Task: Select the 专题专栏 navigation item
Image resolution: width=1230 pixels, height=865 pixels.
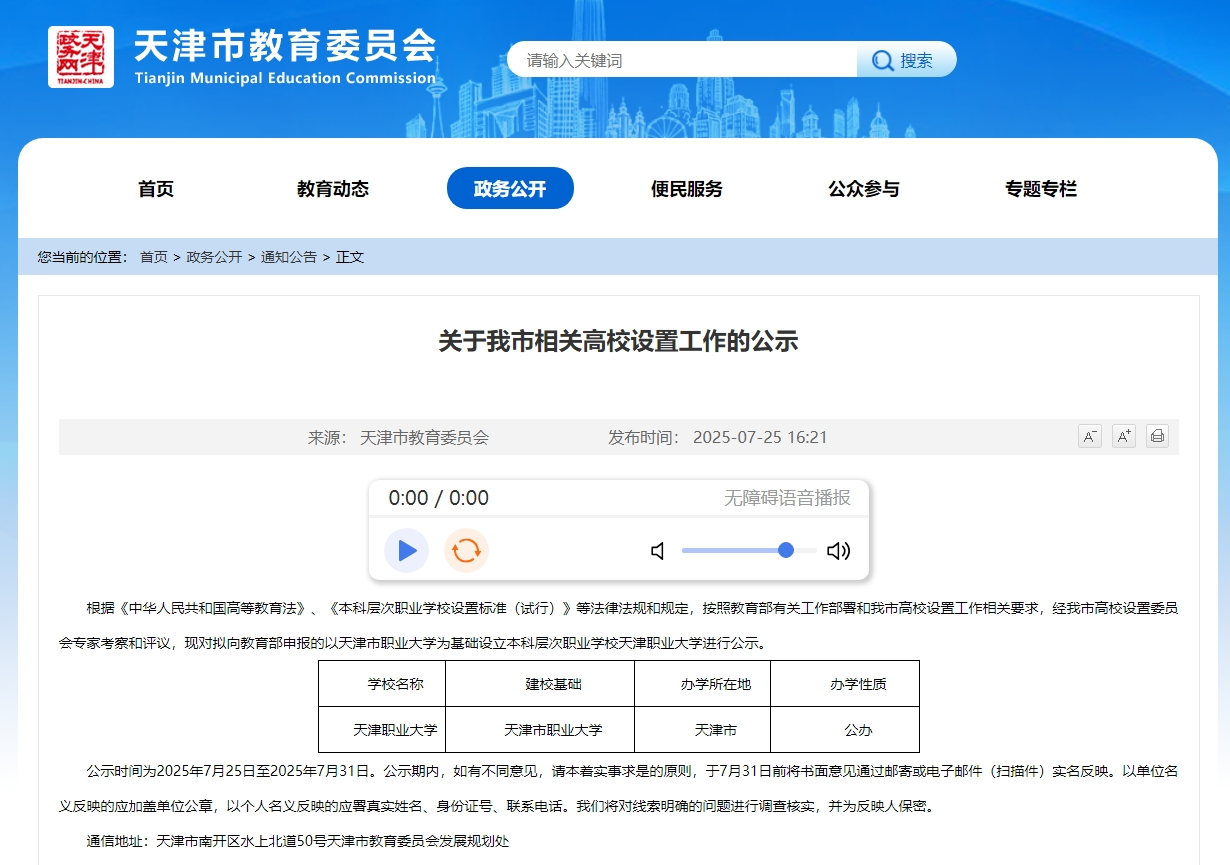Action: (x=1041, y=188)
